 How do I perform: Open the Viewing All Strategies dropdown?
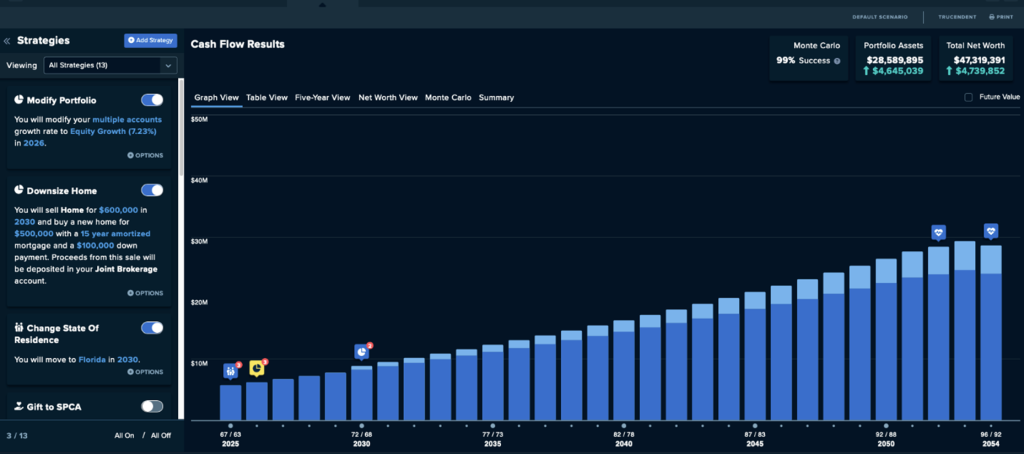pyautogui.click(x=110, y=65)
